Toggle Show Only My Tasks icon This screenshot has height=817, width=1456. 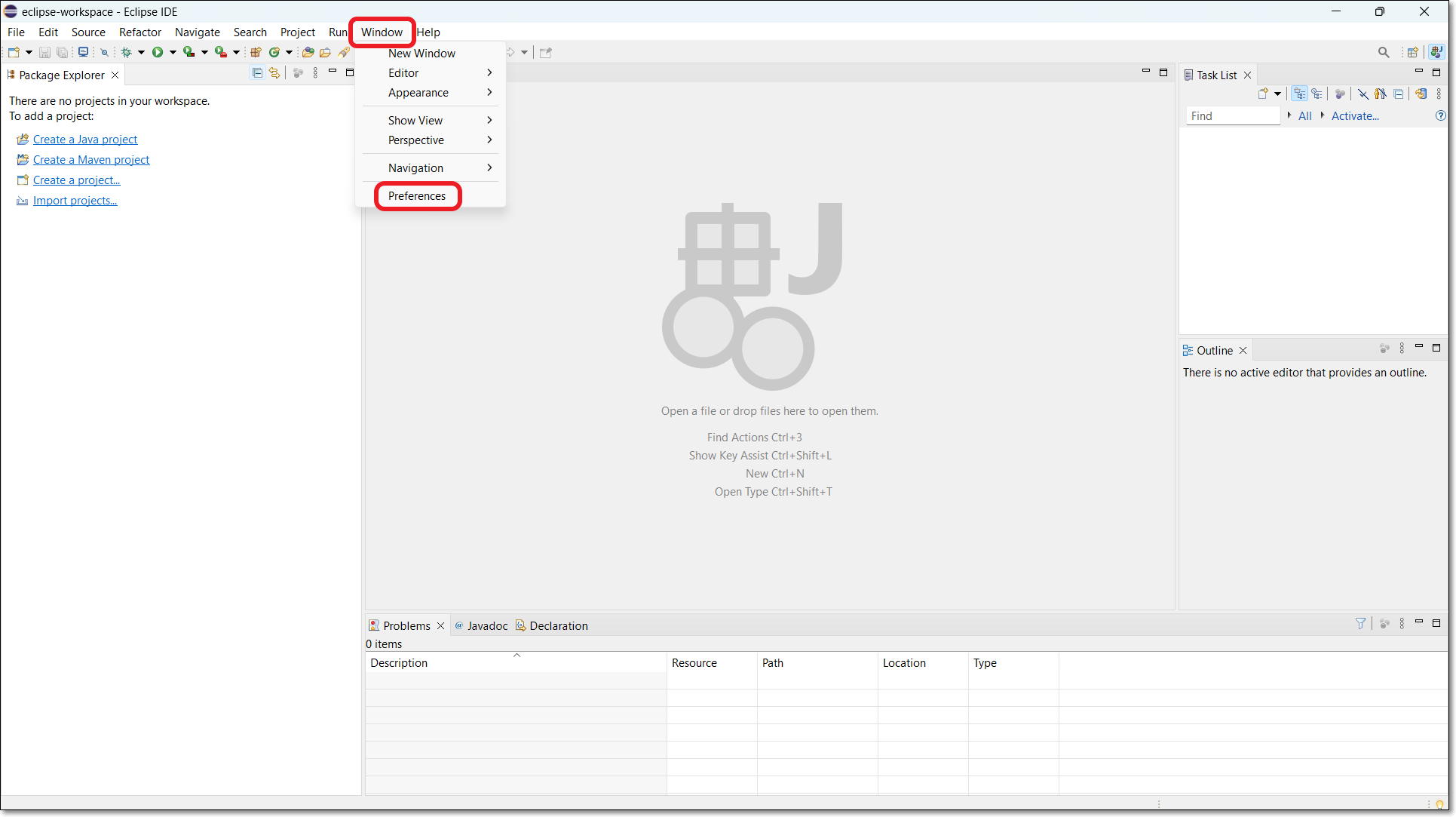(1380, 94)
